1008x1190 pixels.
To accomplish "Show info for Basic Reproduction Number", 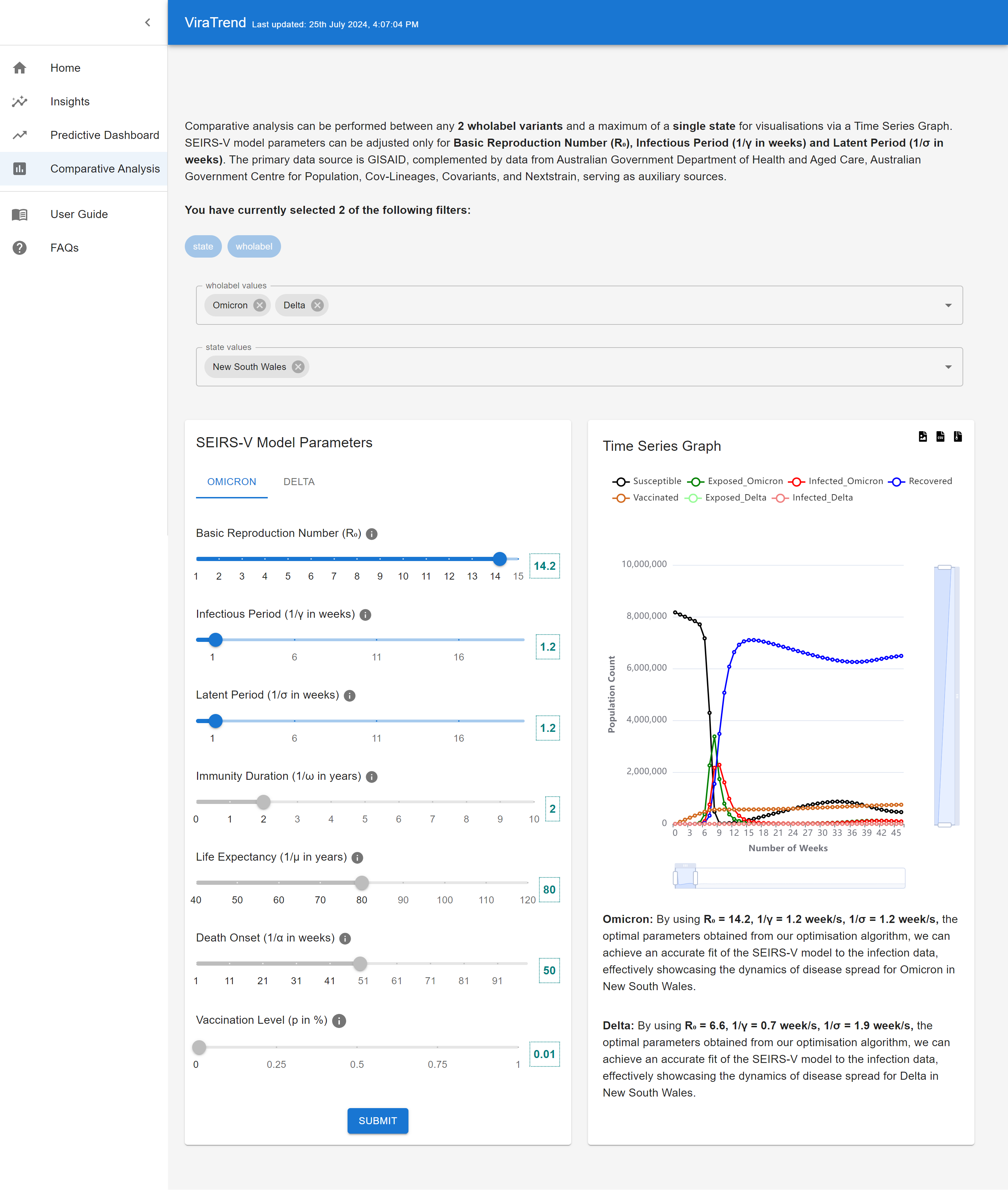I will point(371,534).
